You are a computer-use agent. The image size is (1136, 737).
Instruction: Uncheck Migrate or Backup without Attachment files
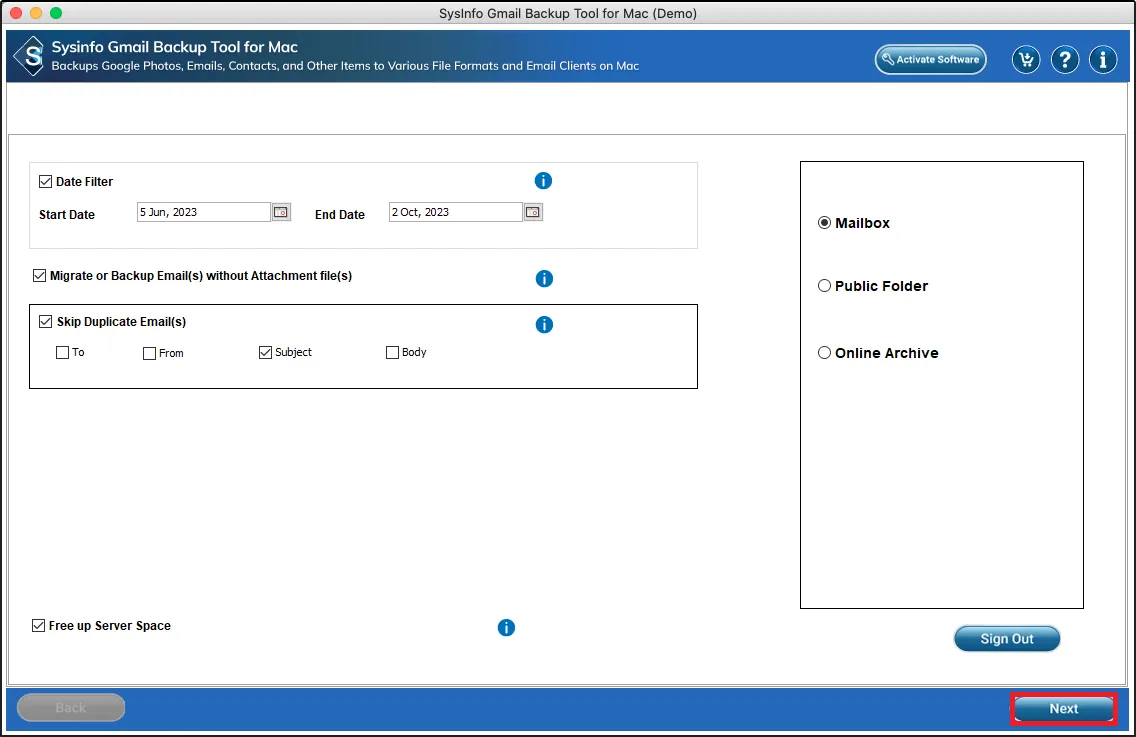[39, 275]
